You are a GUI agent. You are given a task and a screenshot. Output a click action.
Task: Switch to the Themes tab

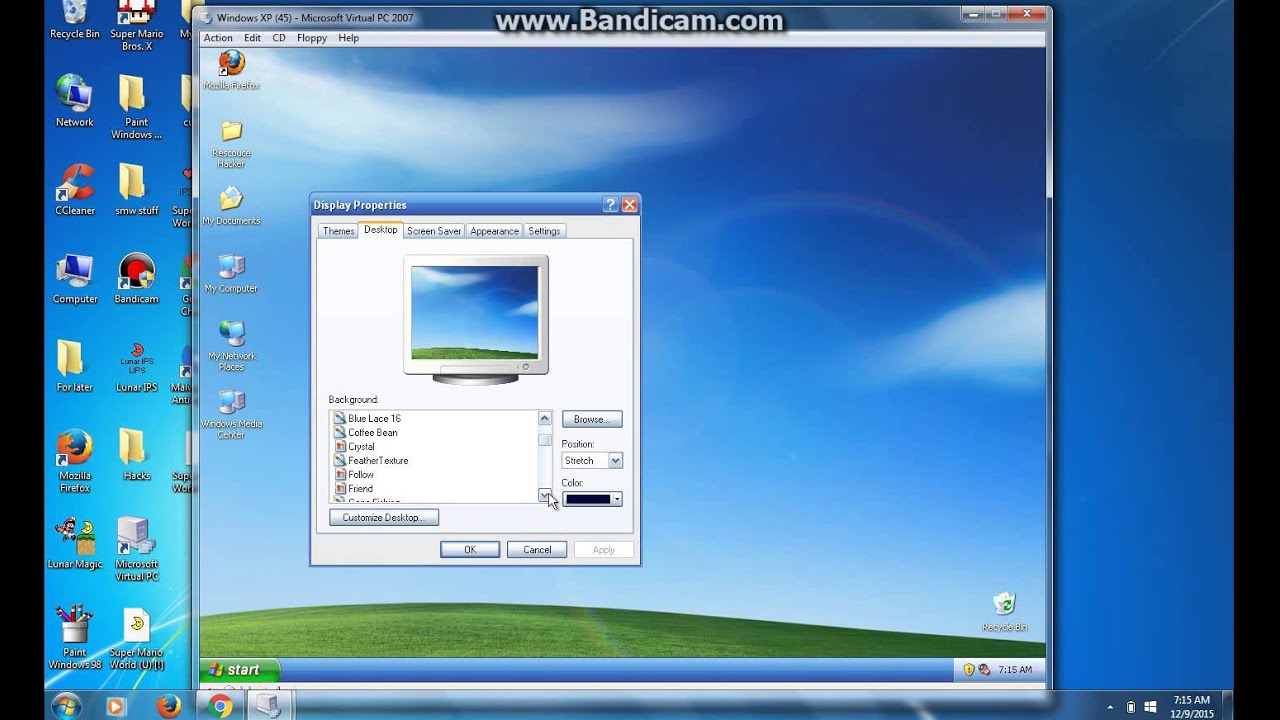[x=338, y=231]
